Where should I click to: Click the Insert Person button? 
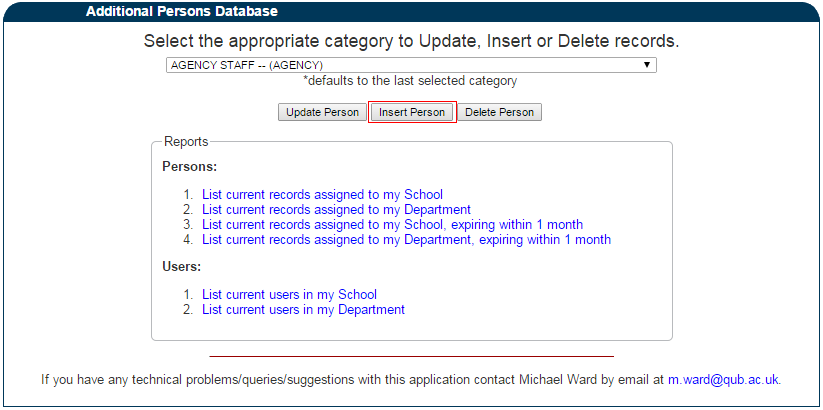[x=412, y=112]
